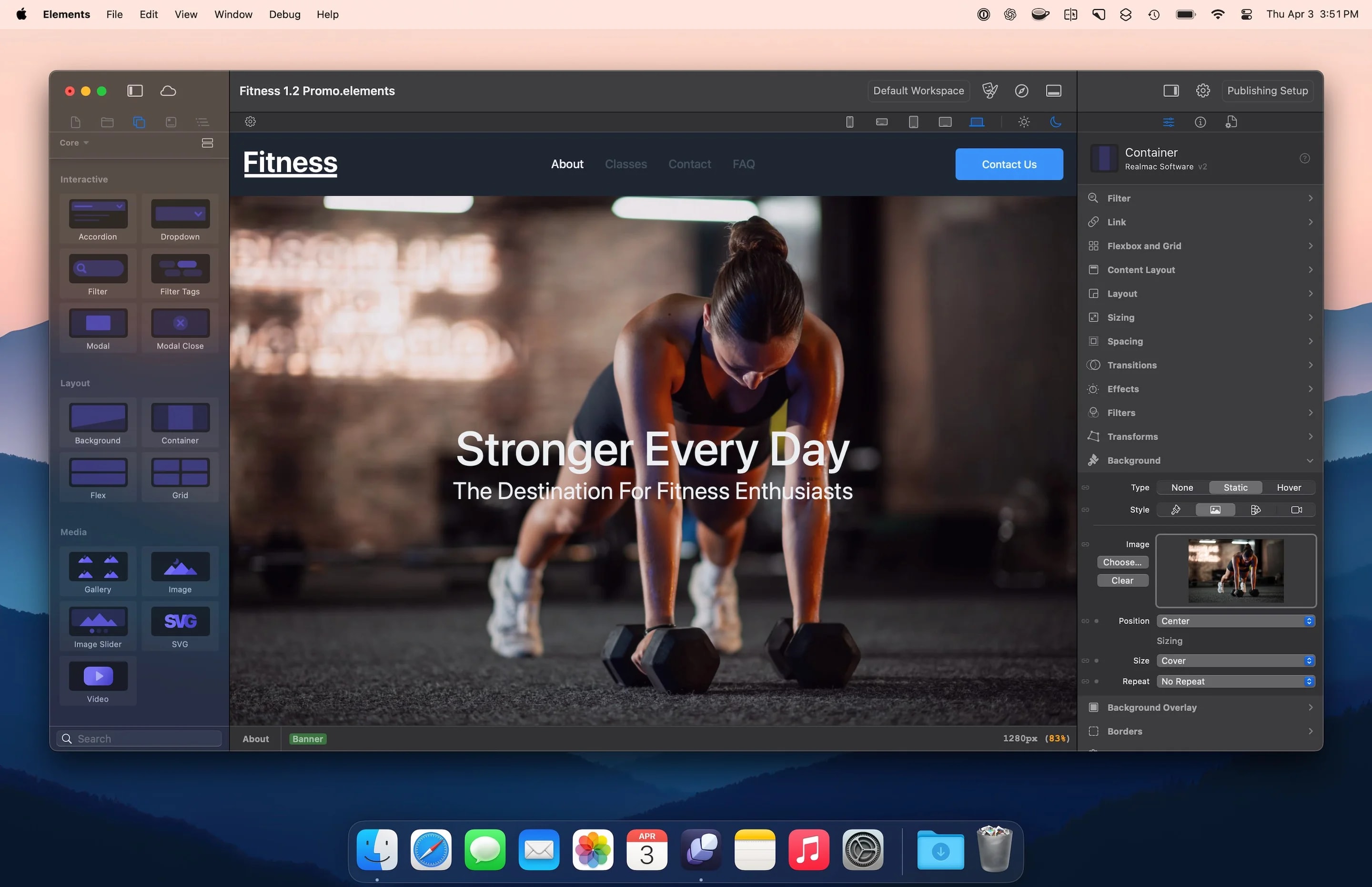Open the Position dropdown set to Center

[1236, 622]
